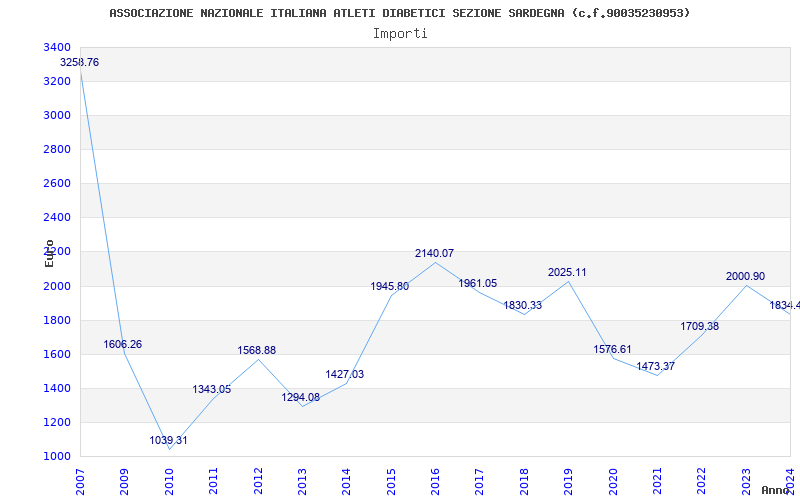The width and height of the screenshot is (800, 500).
Task: Select the 2800 y-axis value
Action: [x=56, y=149]
